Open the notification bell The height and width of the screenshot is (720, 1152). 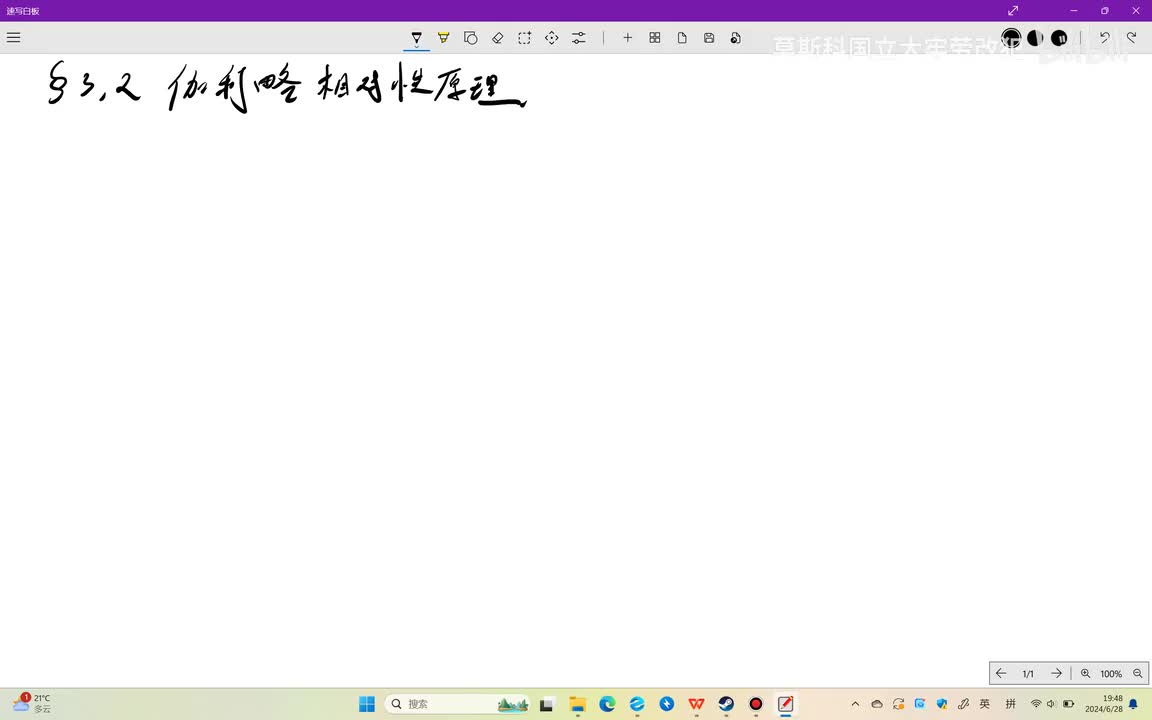click(1134, 704)
